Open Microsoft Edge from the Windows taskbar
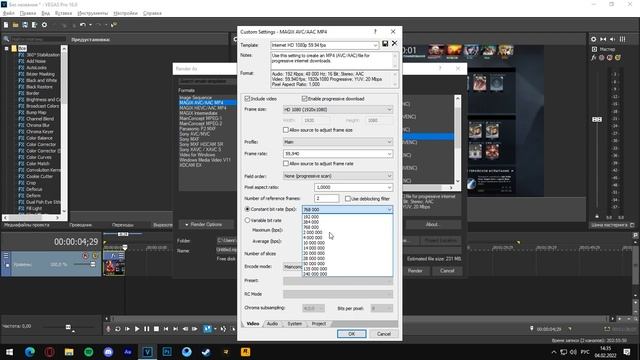Image resolution: width=640 pixels, height=360 pixels. point(30,352)
